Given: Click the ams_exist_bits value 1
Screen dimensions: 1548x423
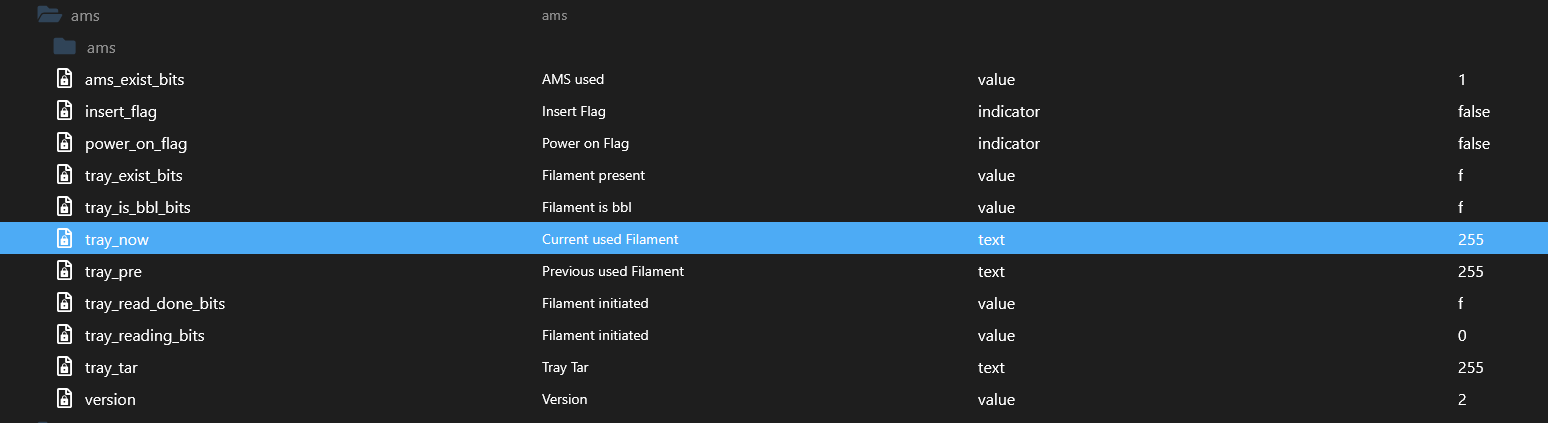Looking at the screenshot, I should click(1461, 79).
